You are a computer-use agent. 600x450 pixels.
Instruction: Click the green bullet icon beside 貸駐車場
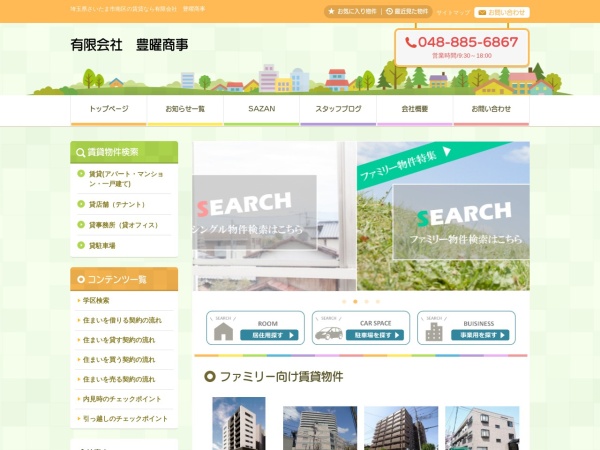pyautogui.click(x=81, y=245)
